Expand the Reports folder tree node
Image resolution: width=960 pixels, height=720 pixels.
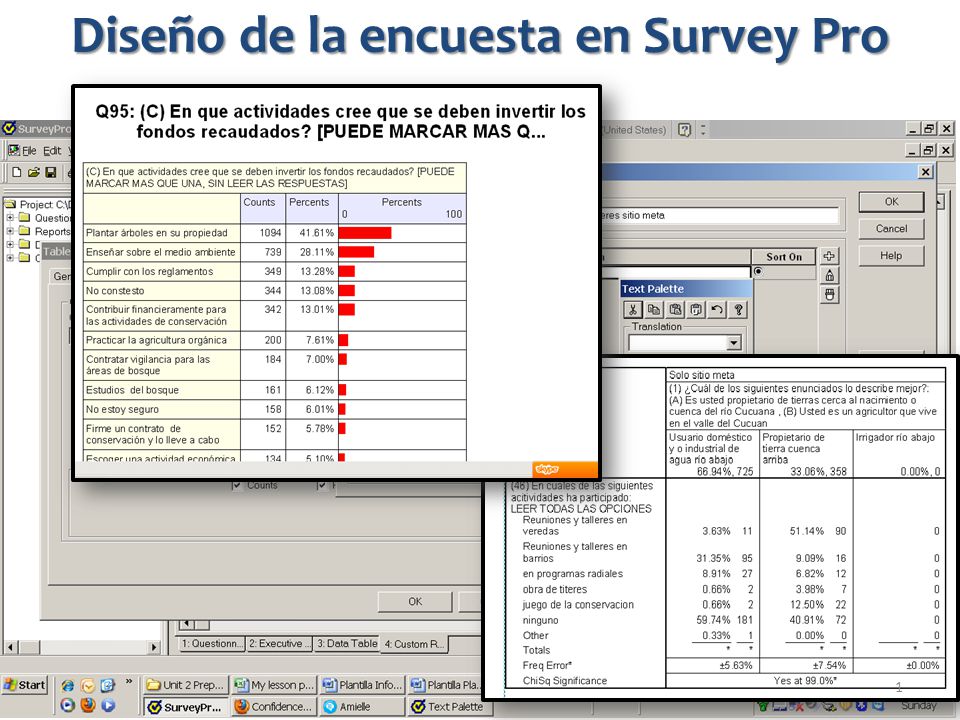[x=10, y=231]
